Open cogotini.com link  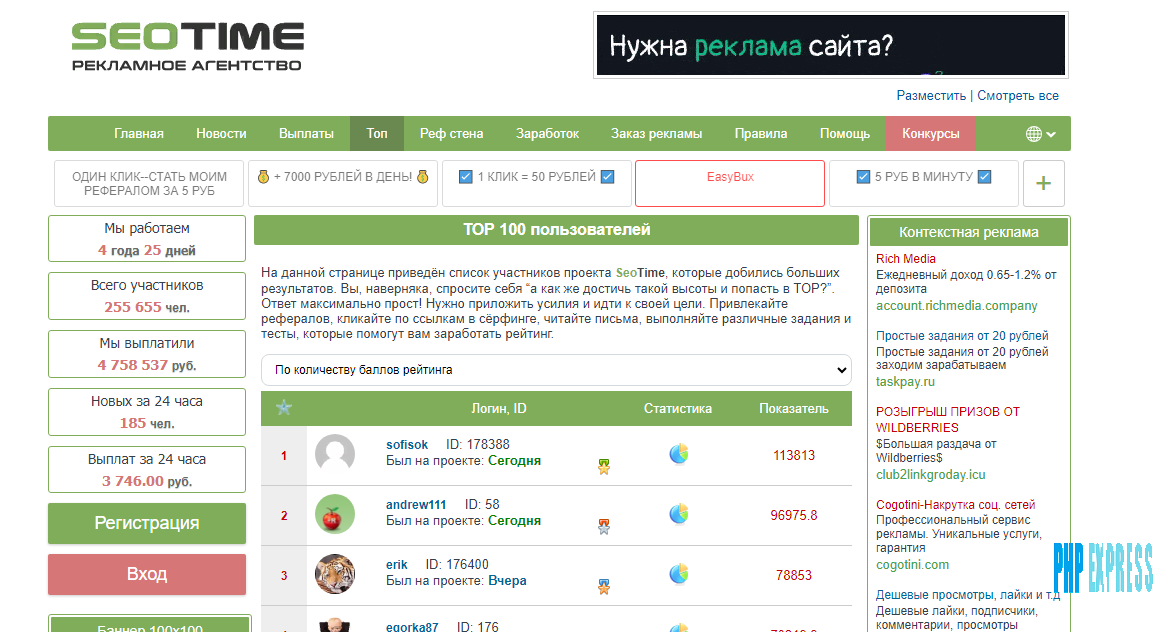[912, 565]
